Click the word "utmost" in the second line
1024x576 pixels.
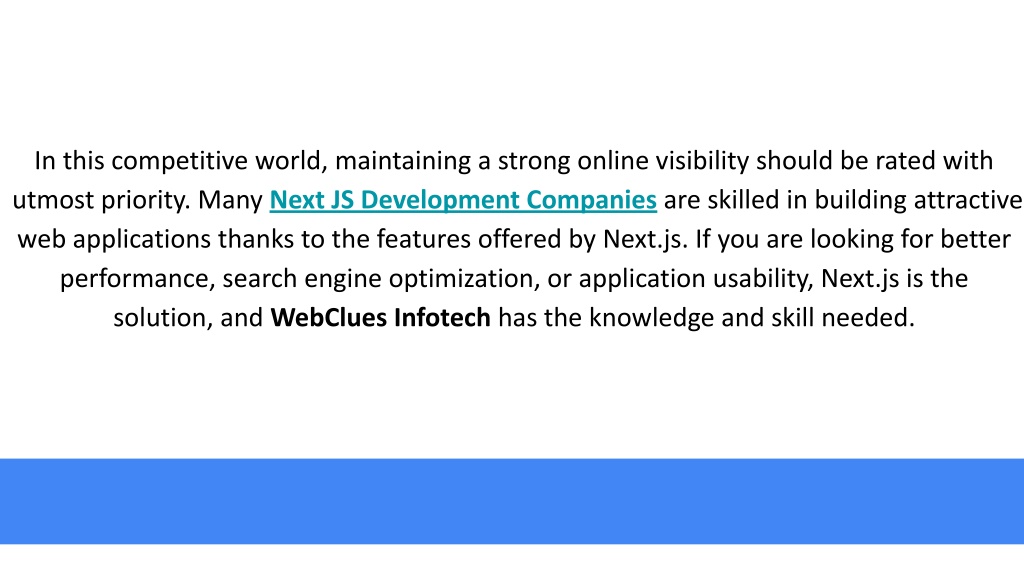53,200
